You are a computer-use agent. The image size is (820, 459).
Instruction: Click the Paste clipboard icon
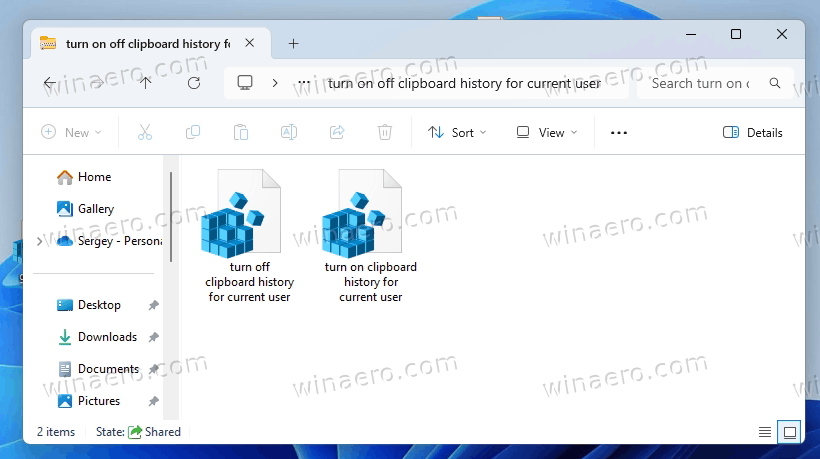click(241, 132)
